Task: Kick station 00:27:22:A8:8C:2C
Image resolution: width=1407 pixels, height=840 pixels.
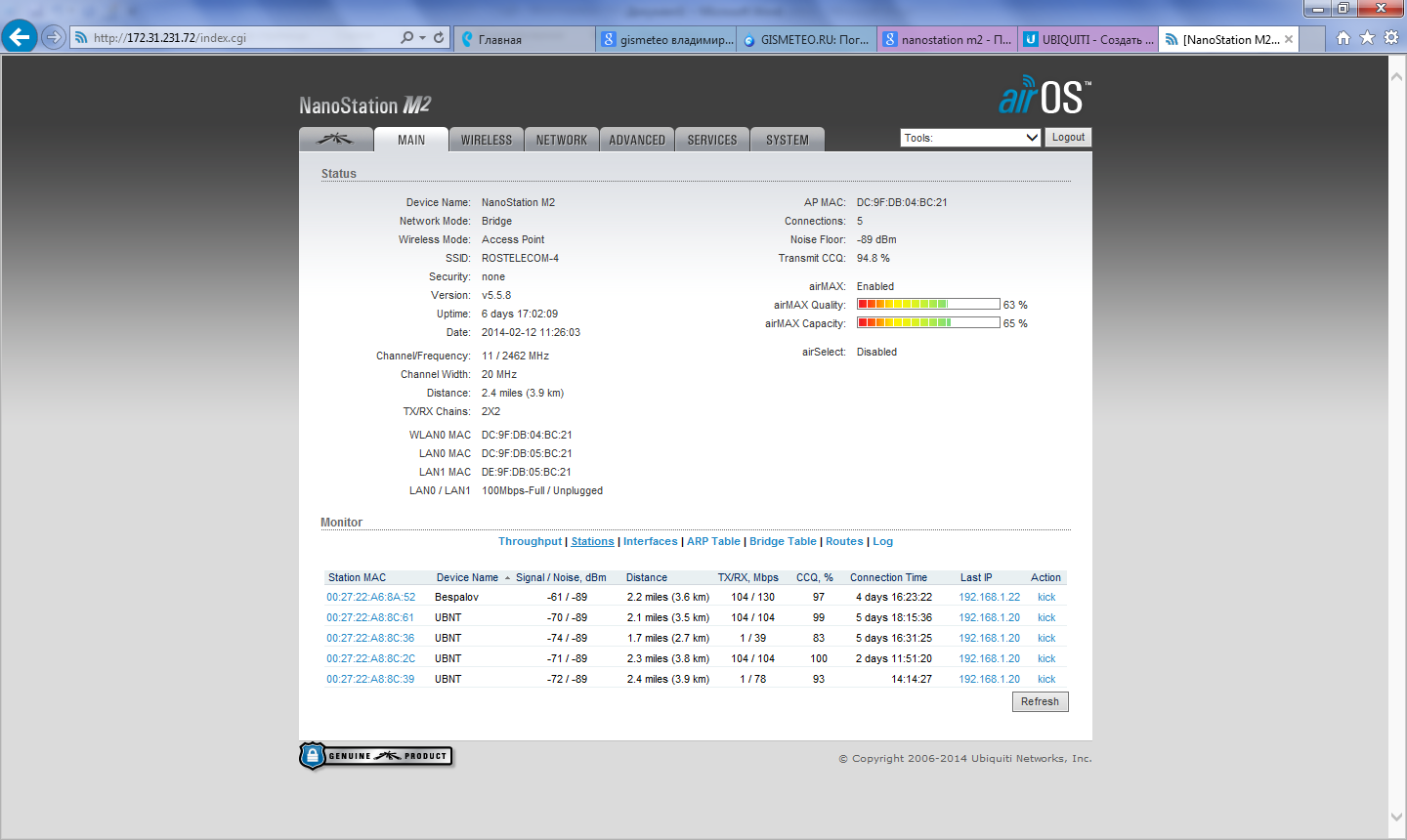Action: click(x=1046, y=658)
